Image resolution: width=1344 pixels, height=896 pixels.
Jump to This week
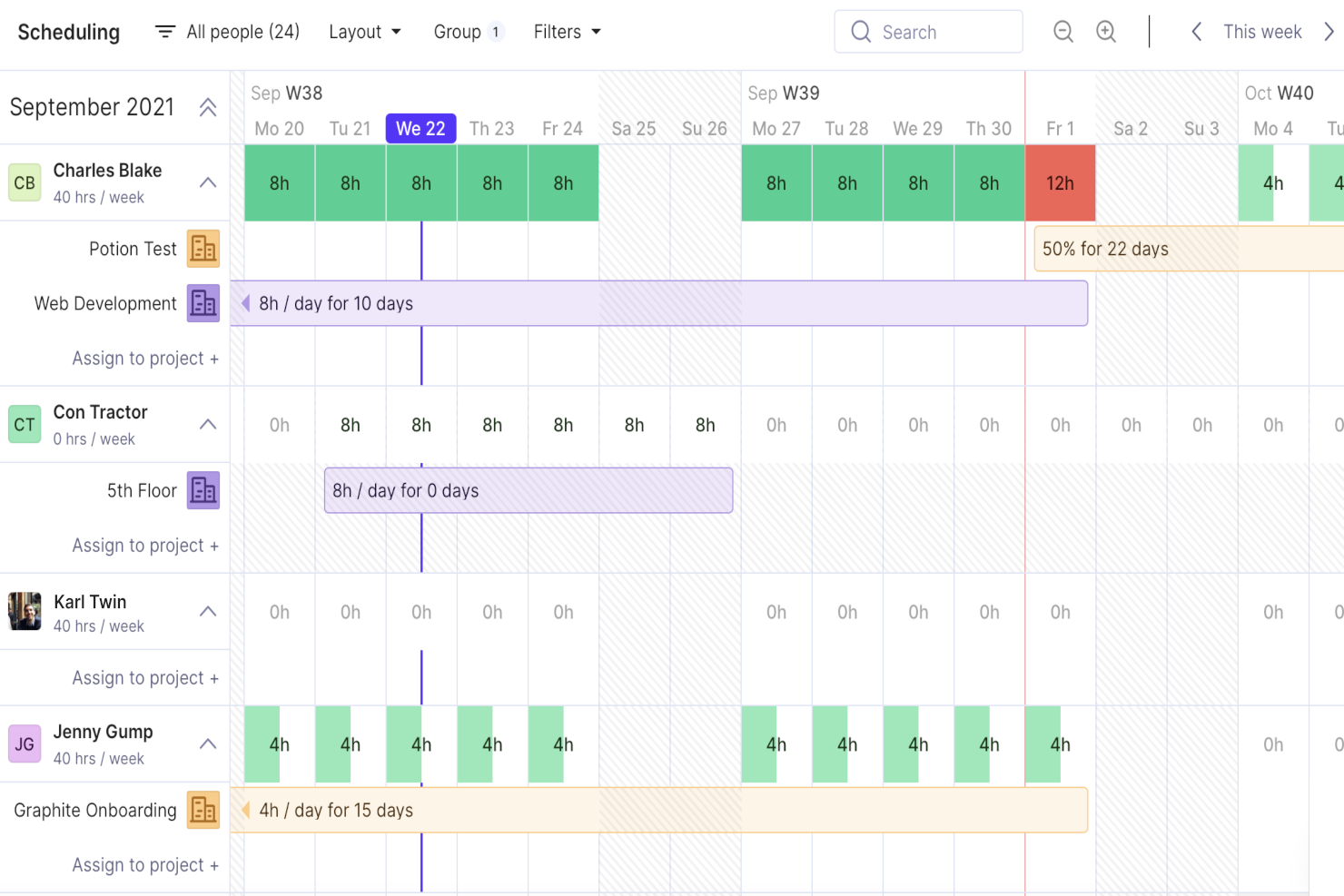(x=1262, y=31)
